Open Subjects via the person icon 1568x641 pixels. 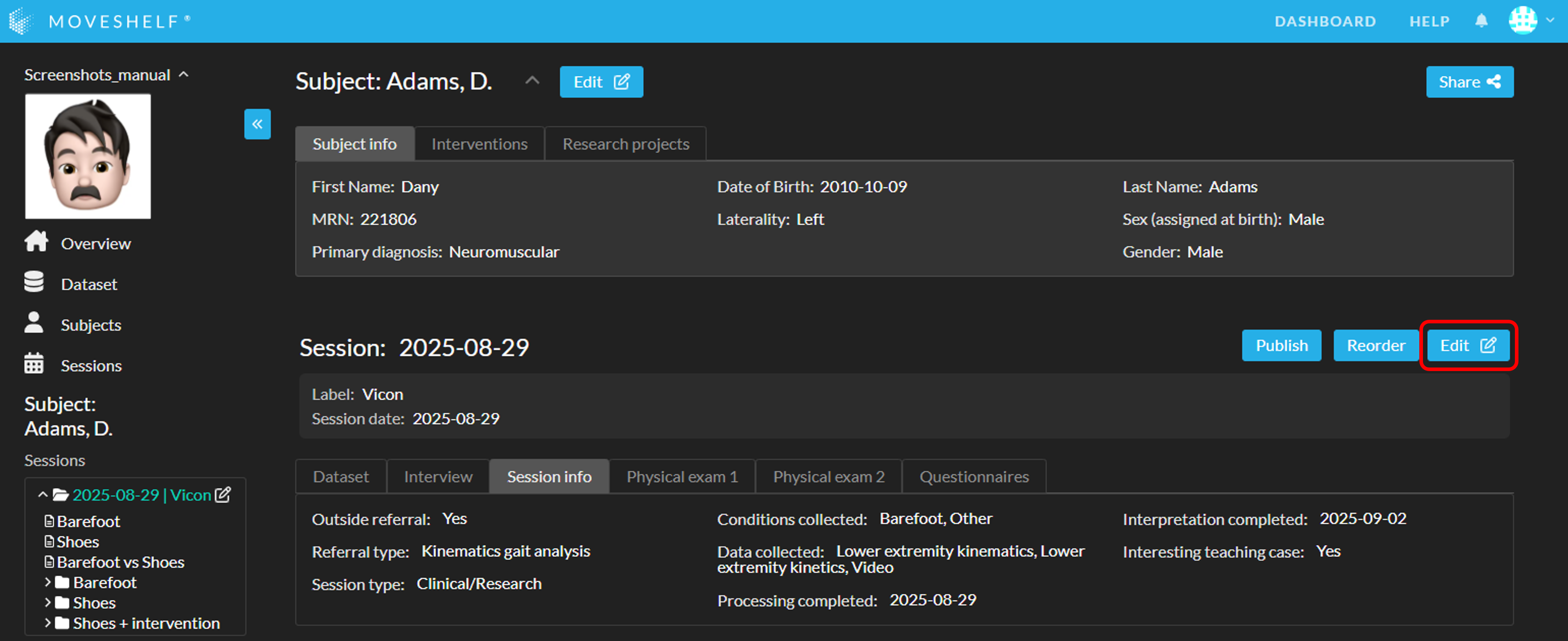(34, 323)
